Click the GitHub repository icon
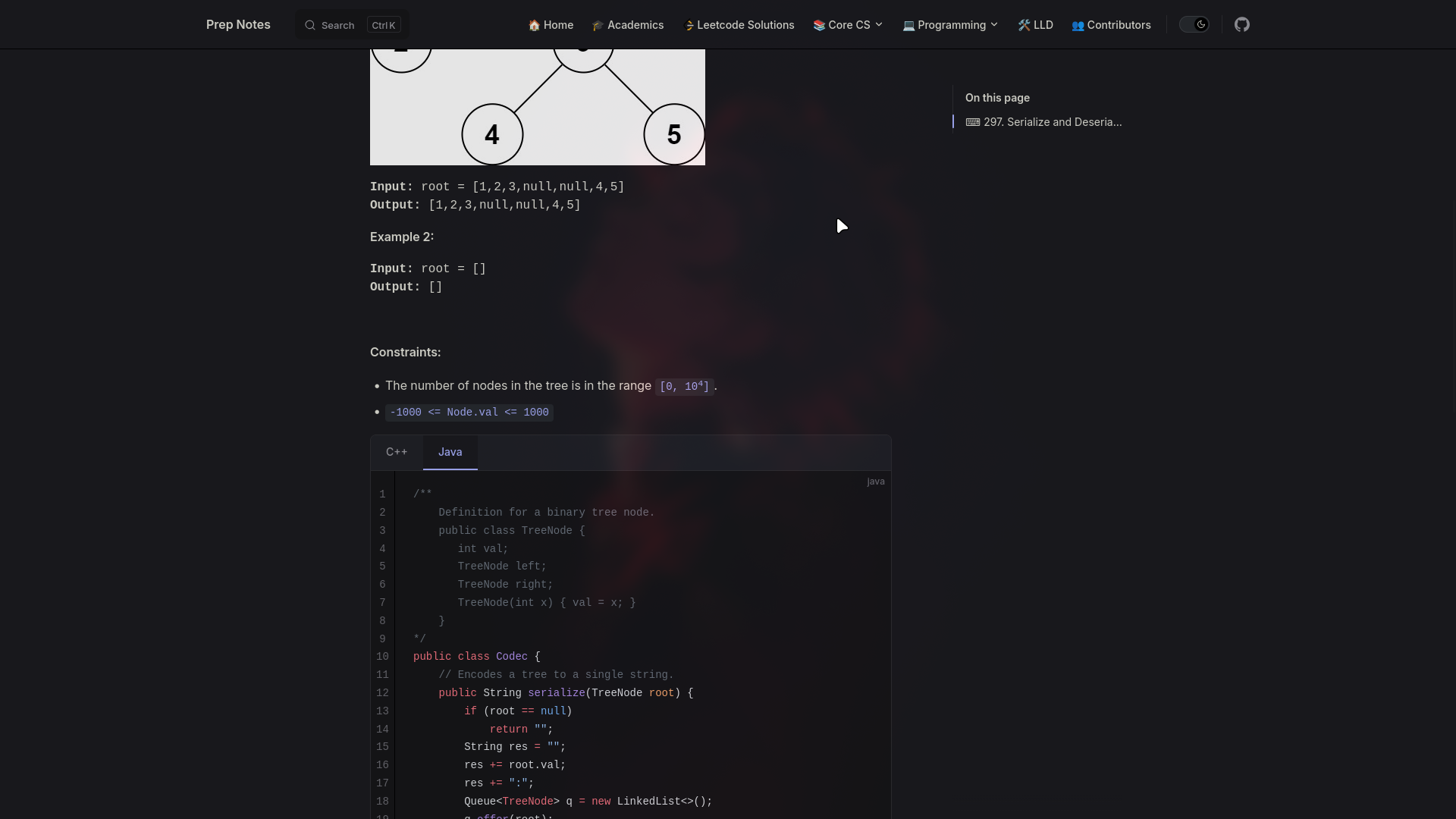Screen dimensions: 1456x819 click(x=1242, y=24)
